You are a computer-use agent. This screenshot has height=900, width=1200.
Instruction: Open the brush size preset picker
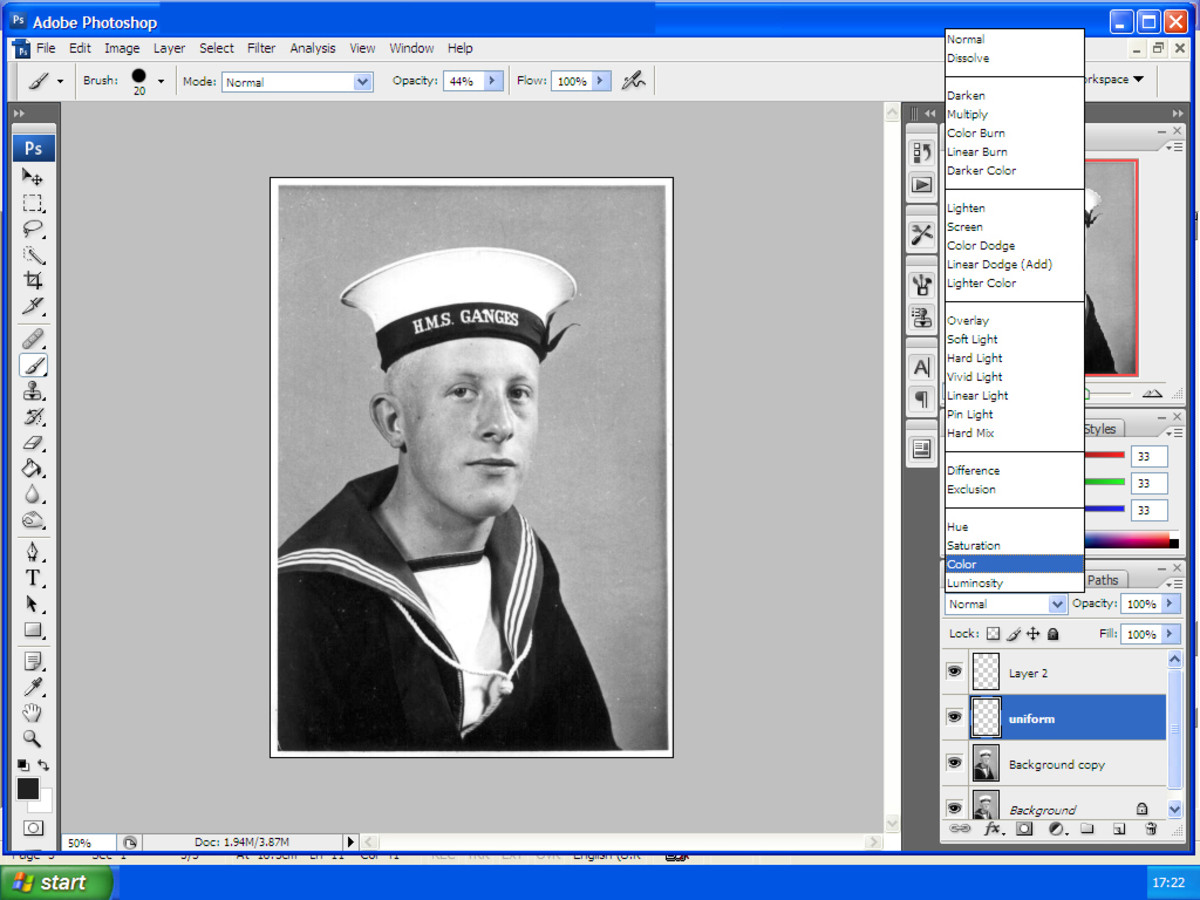click(158, 81)
